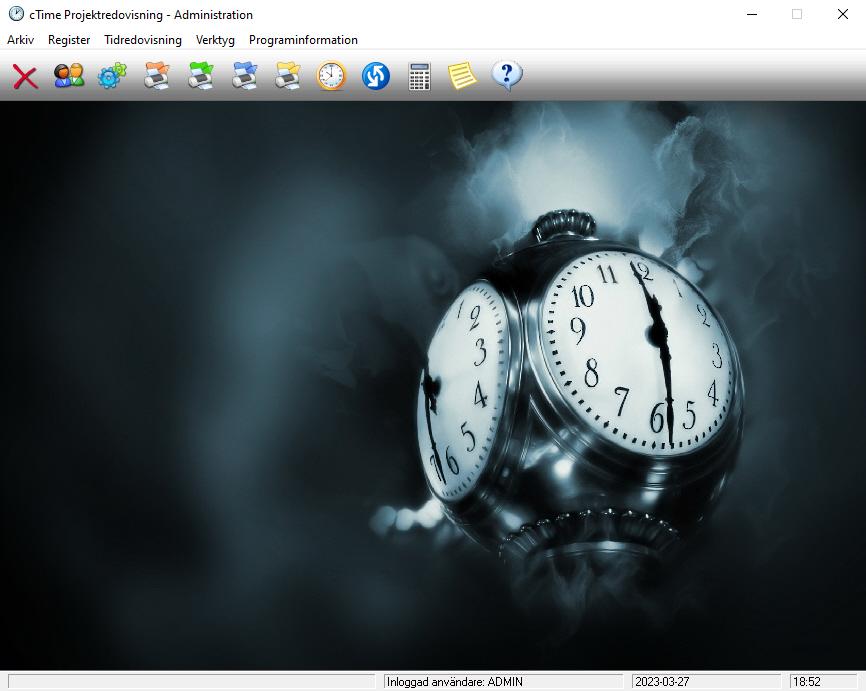This screenshot has width=866, height=691.
Task: Close the cTime Projektredovisning window
Action: point(842,14)
